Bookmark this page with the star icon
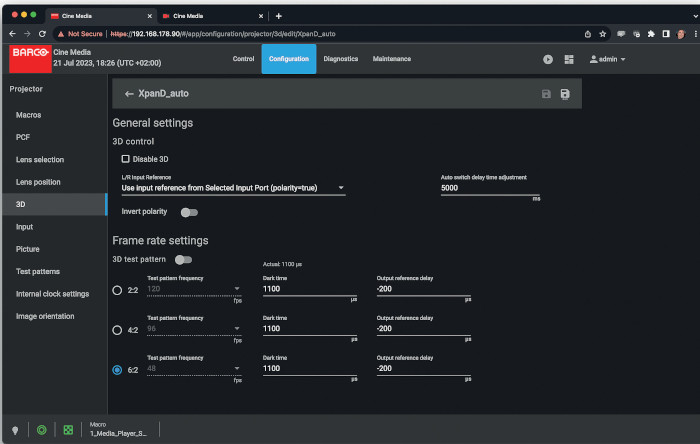 [601, 33]
